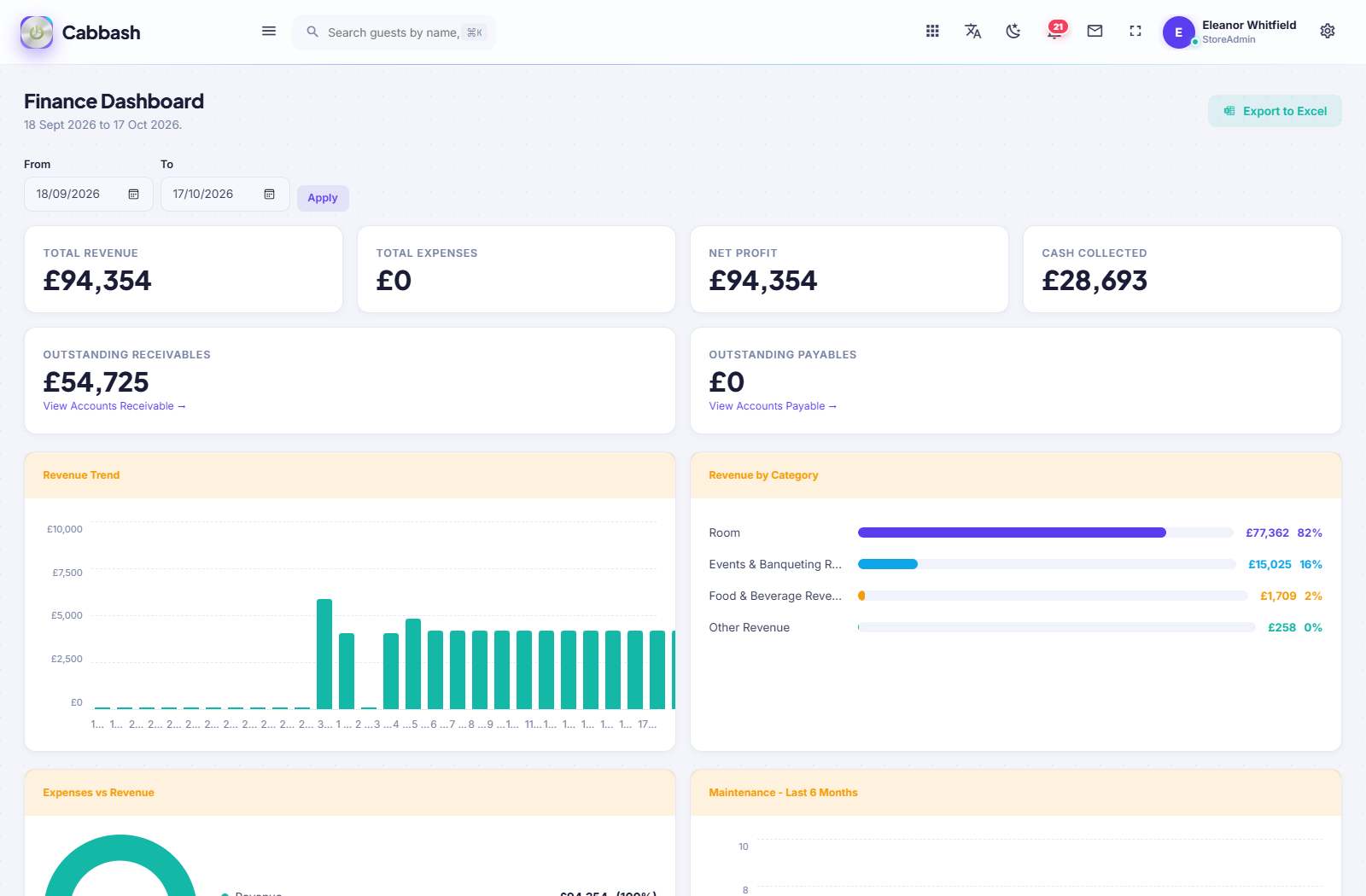Click Room amount £77,362
Screen dimensions: 1366x896
(x=1267, y=532)
